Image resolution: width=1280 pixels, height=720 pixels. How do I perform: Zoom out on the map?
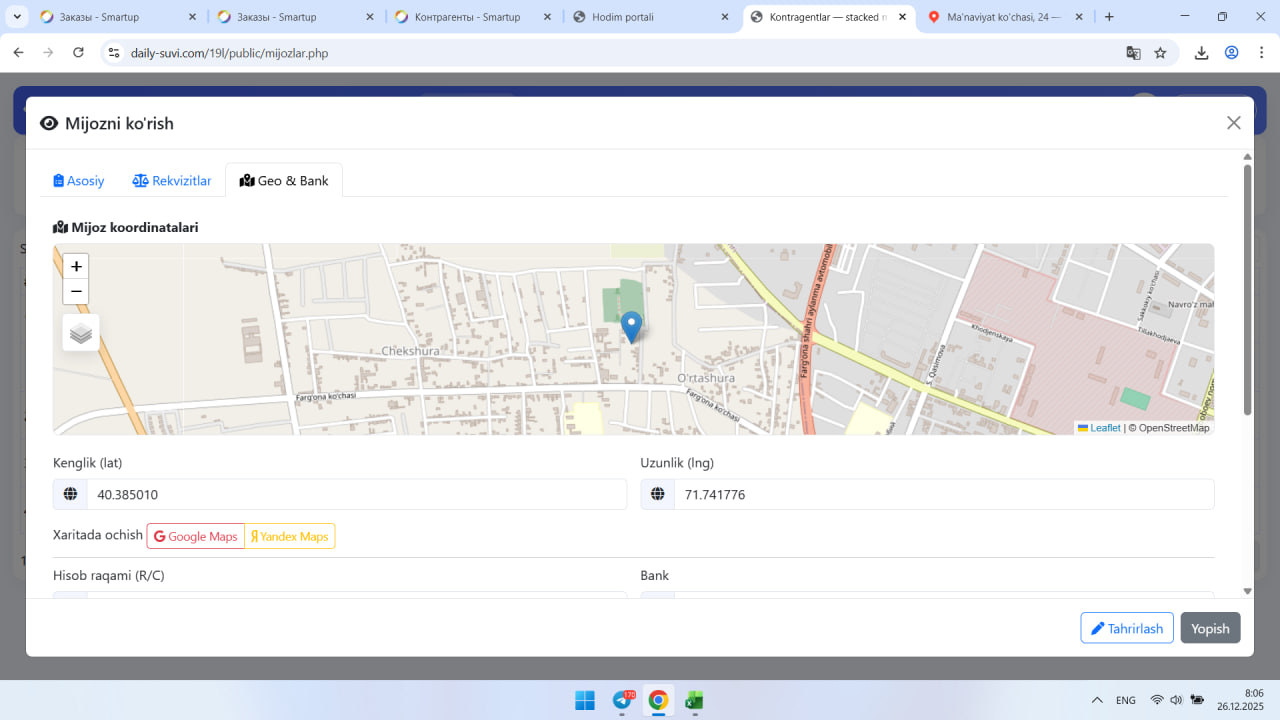(76, 292)
